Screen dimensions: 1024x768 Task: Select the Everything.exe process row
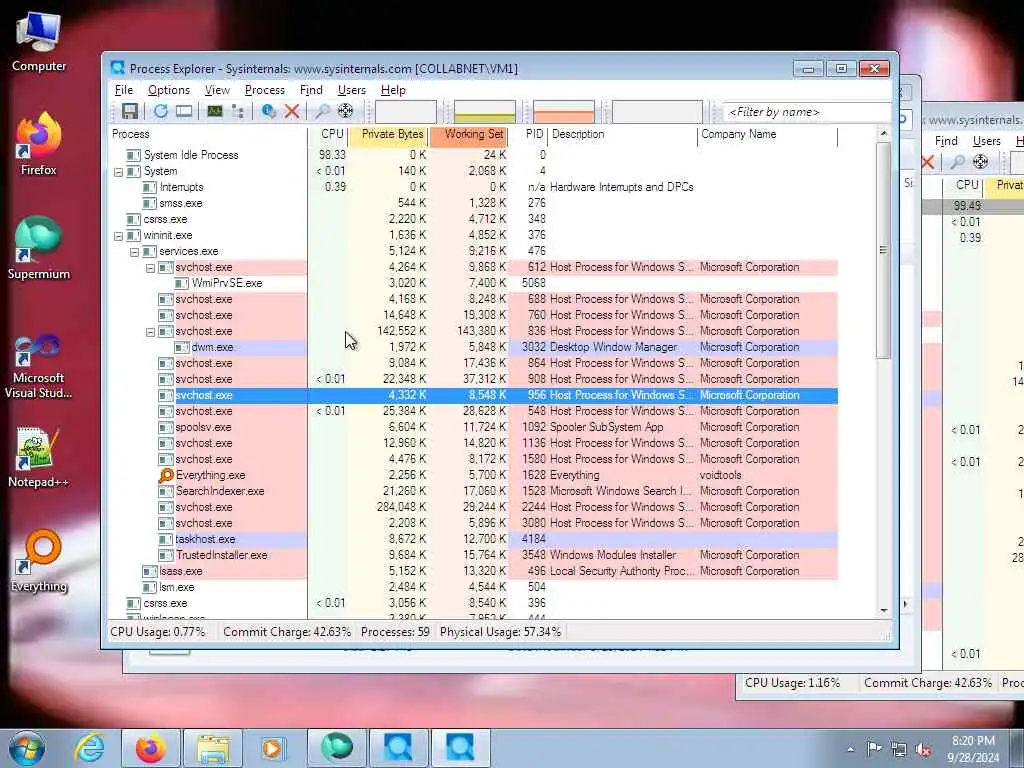(x=473, y=475)
